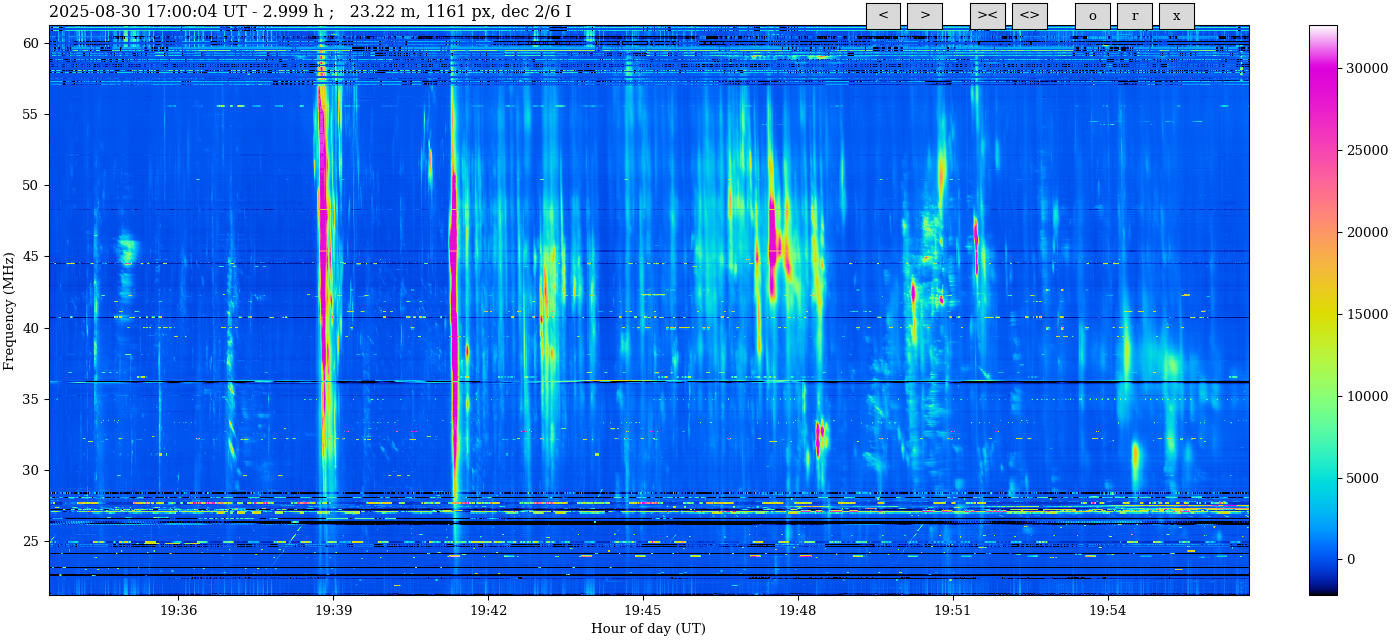Click the 45 MHz frequency tick label
This screenshot has width=1396, height=640.
point(32,257)
